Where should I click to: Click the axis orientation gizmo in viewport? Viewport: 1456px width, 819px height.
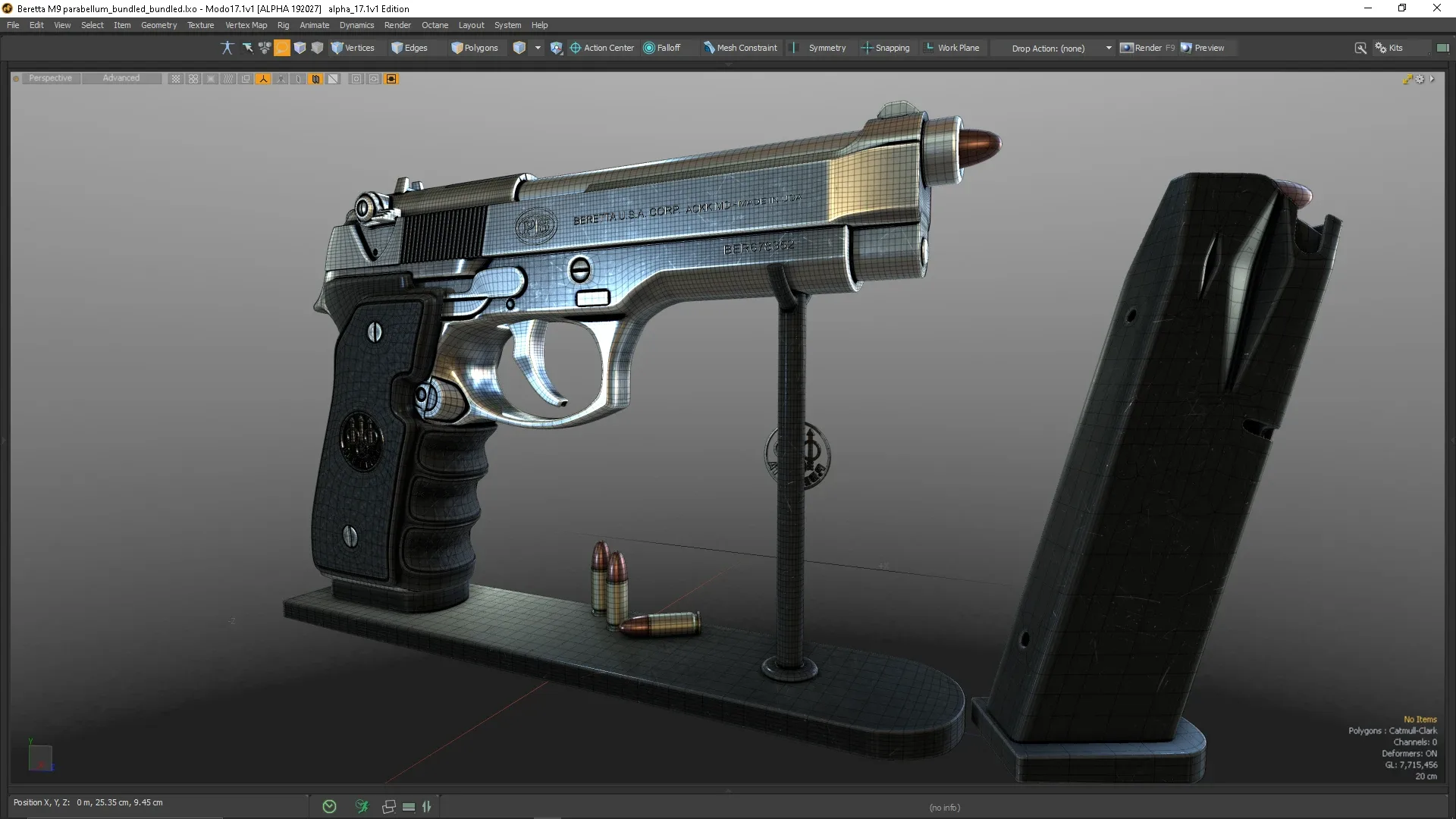pos(40,756)
